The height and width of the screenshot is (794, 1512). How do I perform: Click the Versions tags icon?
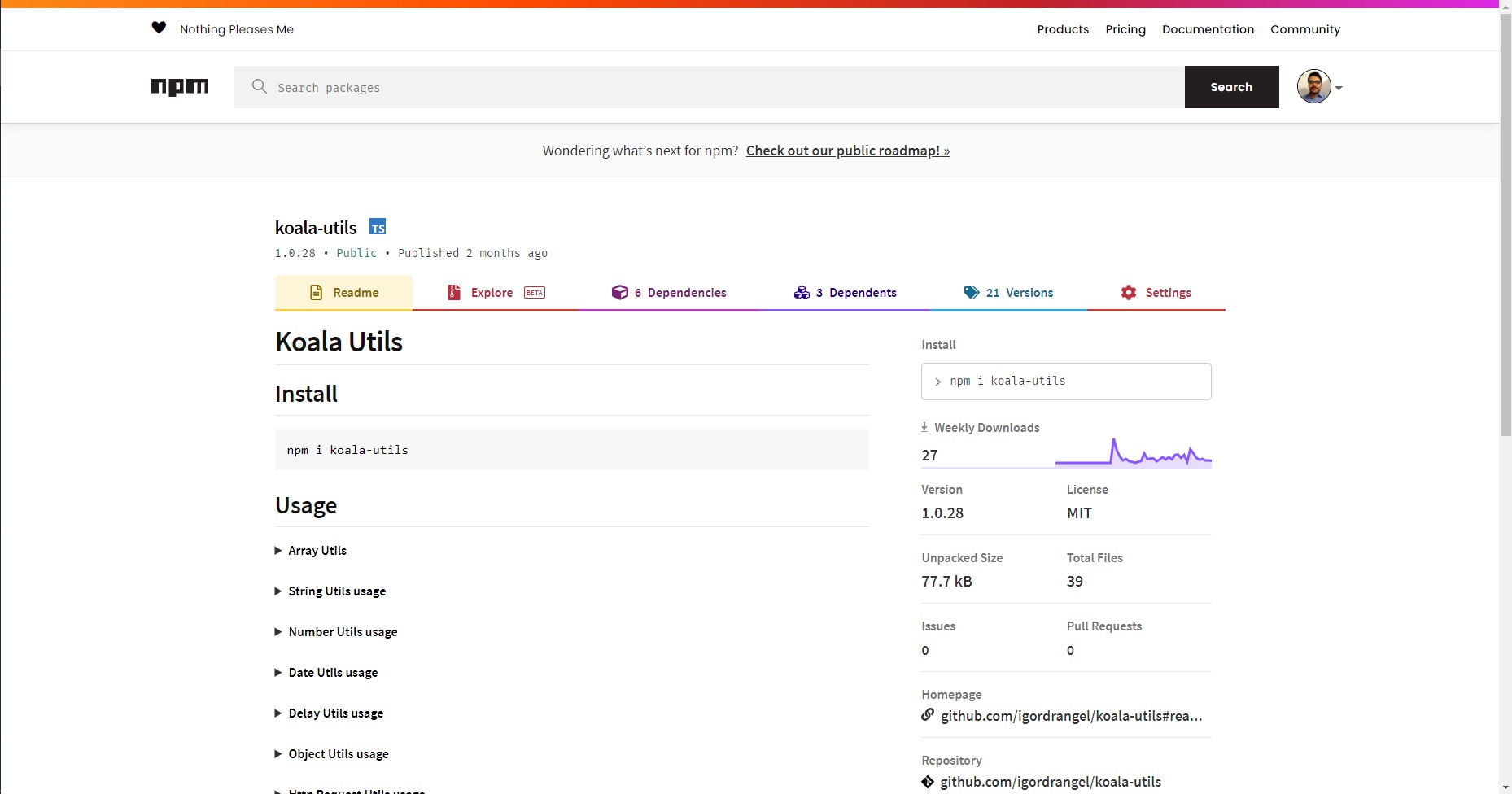[972, 293]
